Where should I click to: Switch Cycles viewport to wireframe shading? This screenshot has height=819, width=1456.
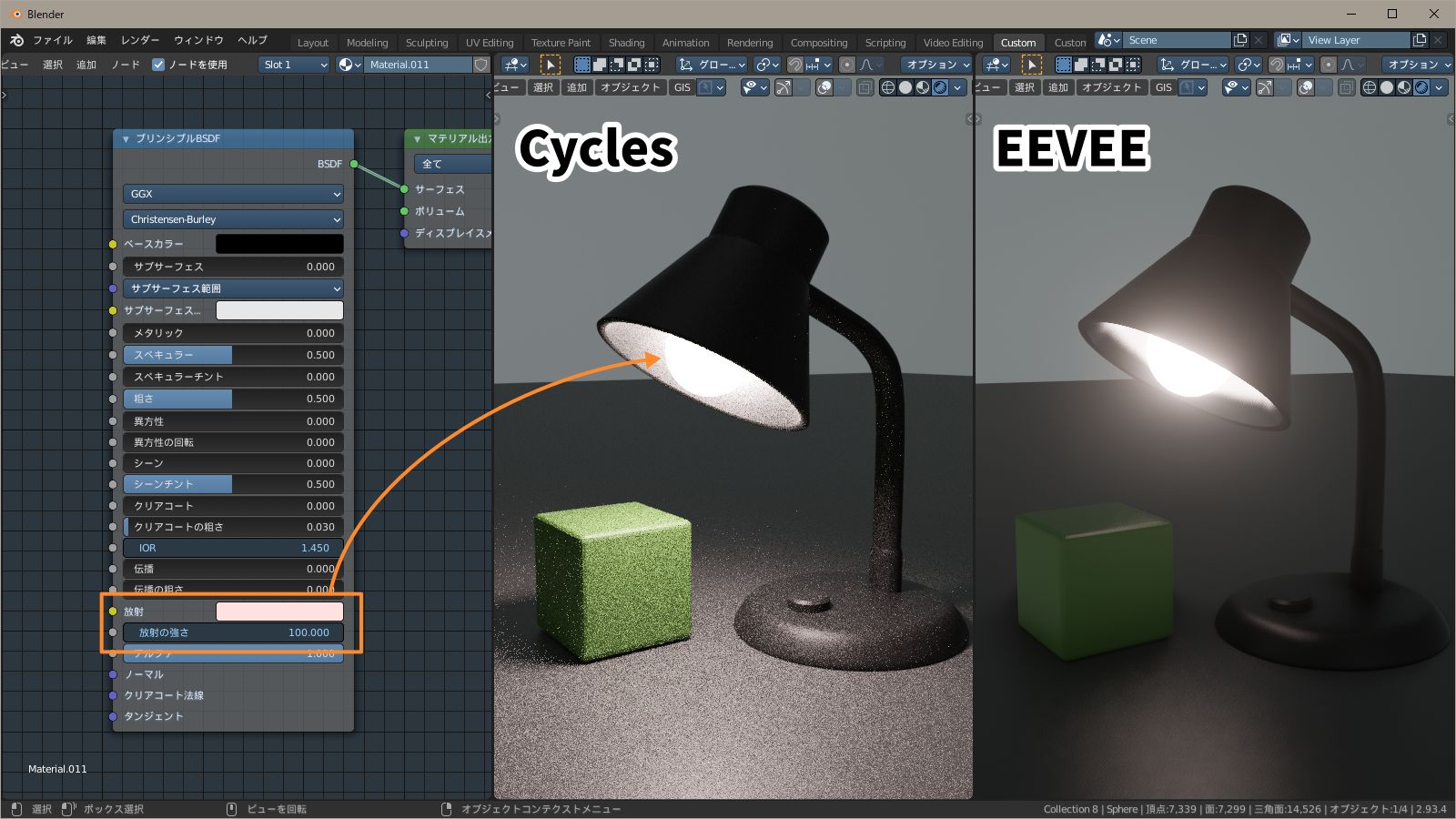[x=888, y=87]
